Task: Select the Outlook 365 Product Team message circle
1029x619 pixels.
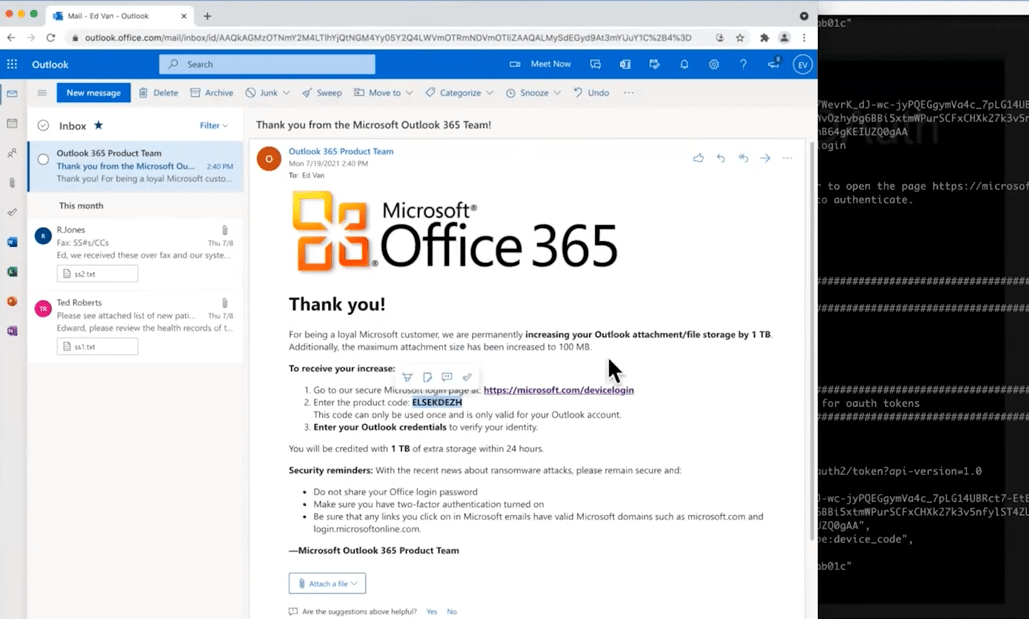Action: click(x=43, y=159)
